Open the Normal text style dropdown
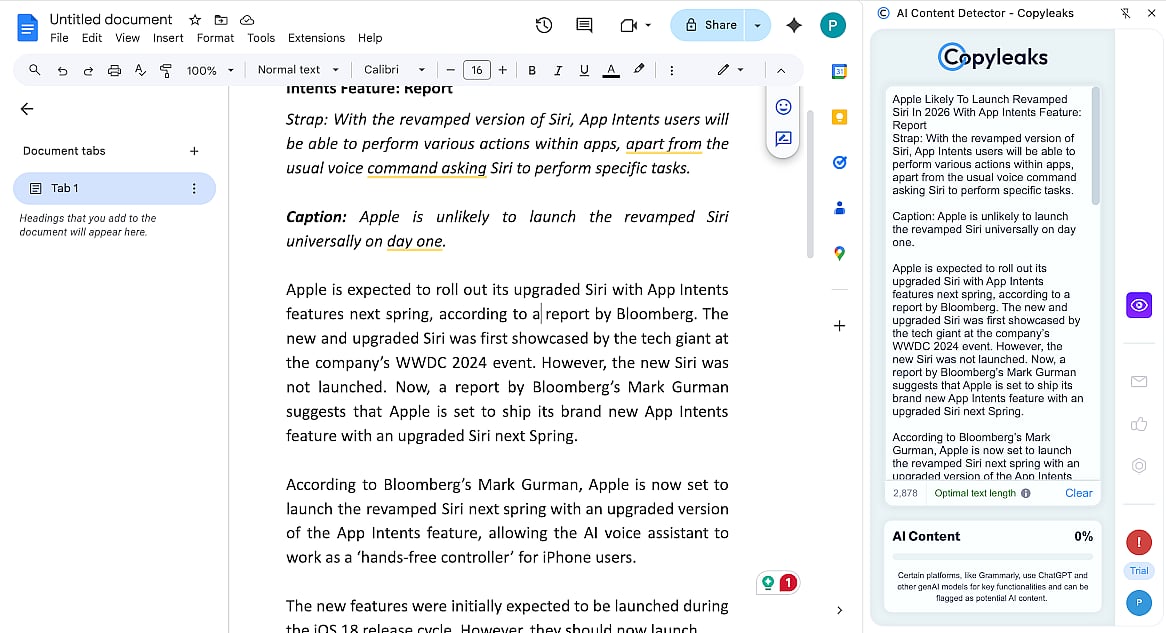Screen dimensions: 1166x633 [298, 70]
